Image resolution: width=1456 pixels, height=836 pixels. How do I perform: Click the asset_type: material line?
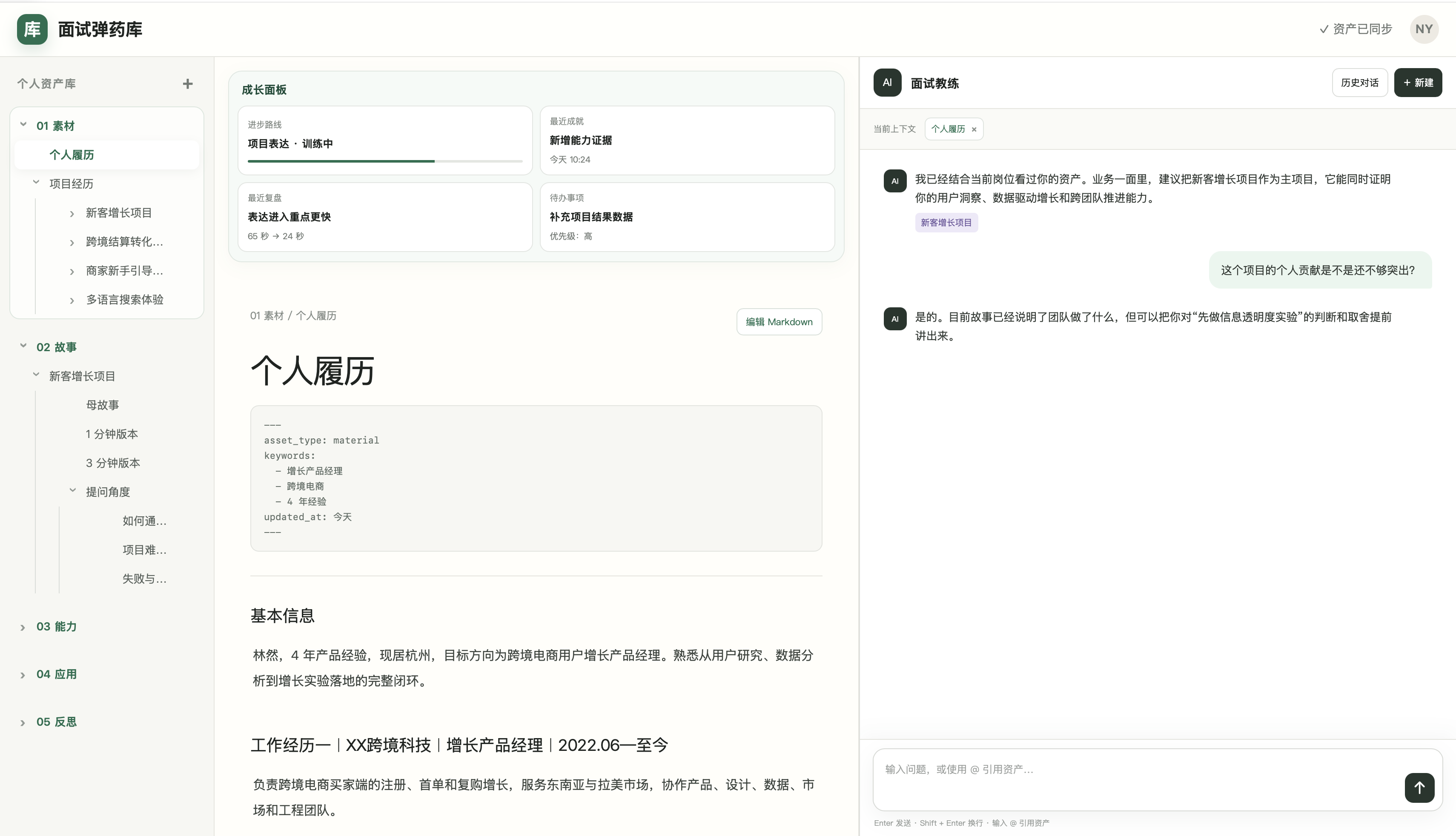321,441
